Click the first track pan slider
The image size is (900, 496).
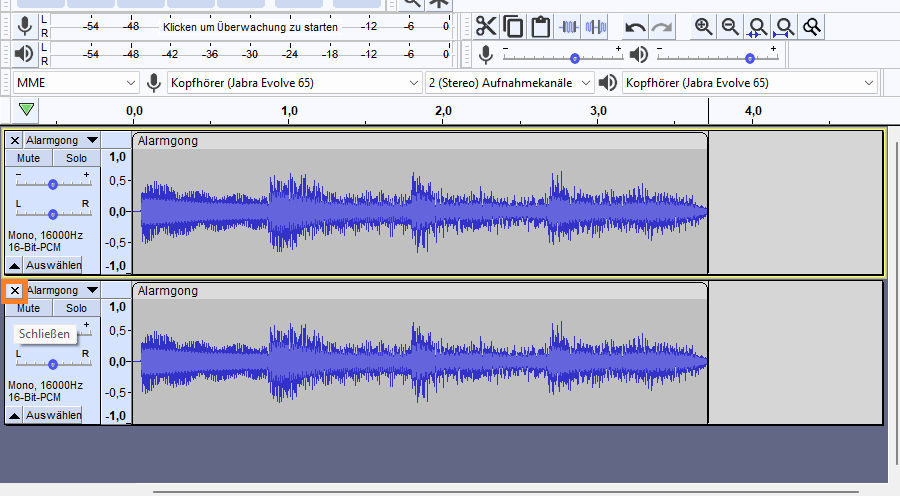click(x=53, y=212)
